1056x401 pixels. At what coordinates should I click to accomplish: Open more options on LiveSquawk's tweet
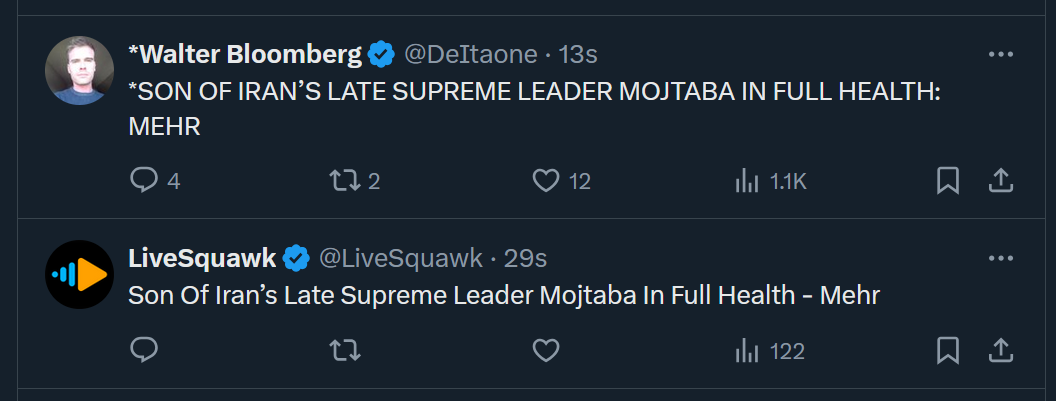(1001, 258)
